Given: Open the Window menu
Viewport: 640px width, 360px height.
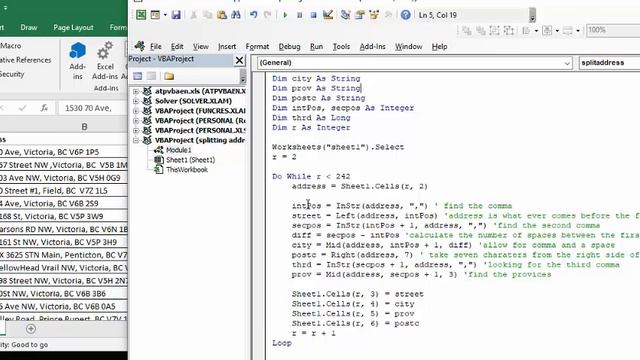Looking at the screenshot, I should 408,47.
